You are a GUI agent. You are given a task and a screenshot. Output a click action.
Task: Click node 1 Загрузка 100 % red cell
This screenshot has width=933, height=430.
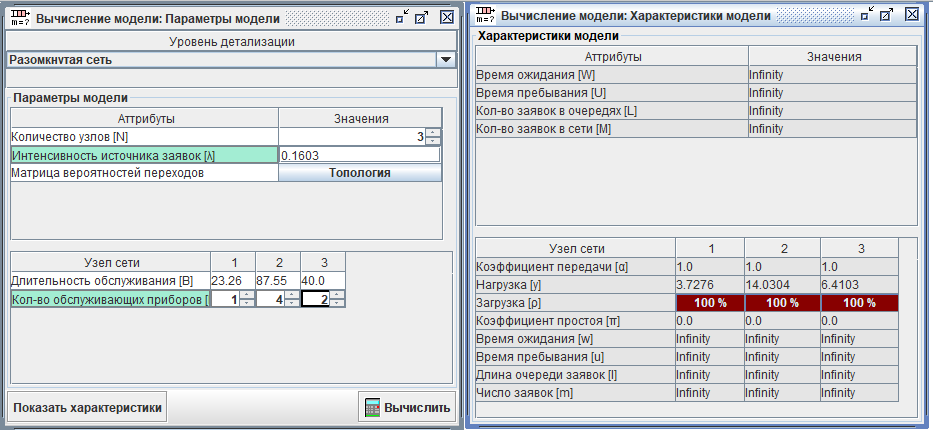click(x=710, y=303)
